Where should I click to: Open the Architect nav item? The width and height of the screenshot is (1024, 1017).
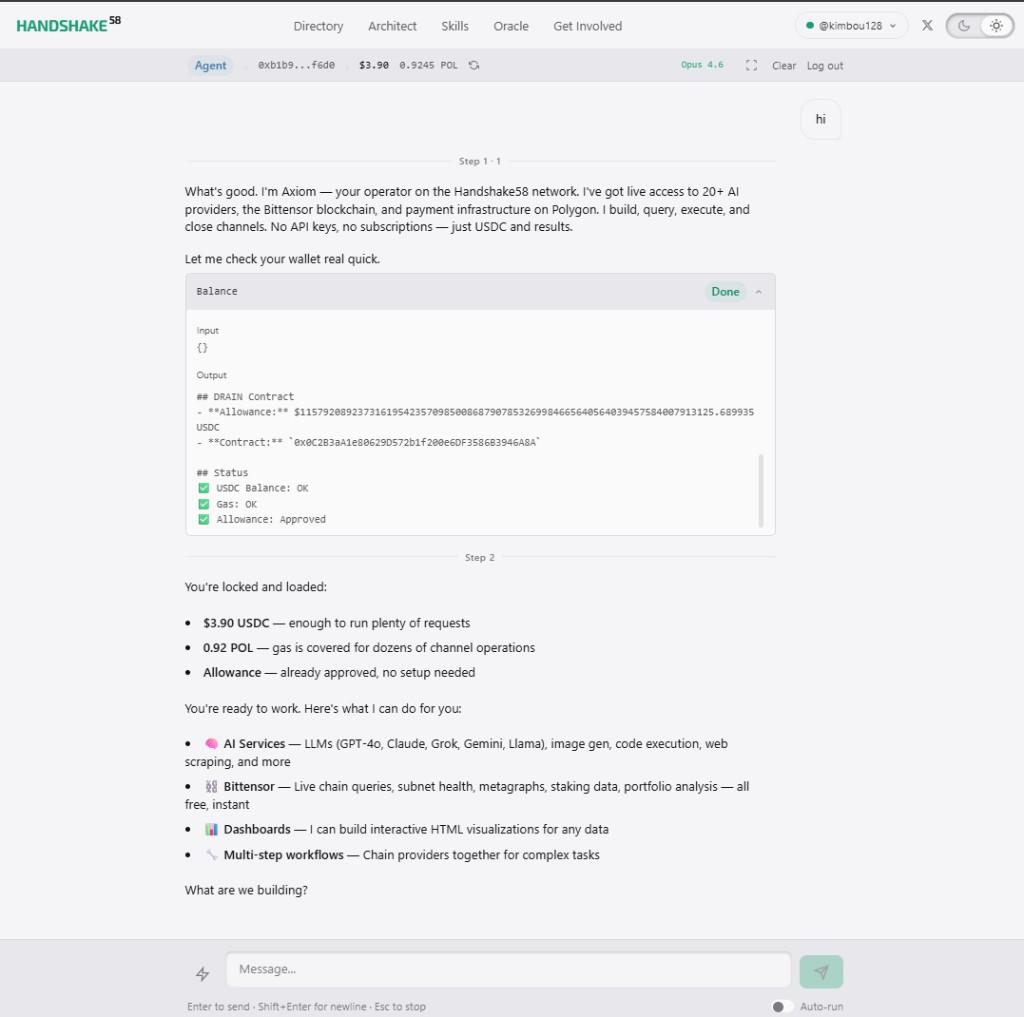(x=392, y=26)
